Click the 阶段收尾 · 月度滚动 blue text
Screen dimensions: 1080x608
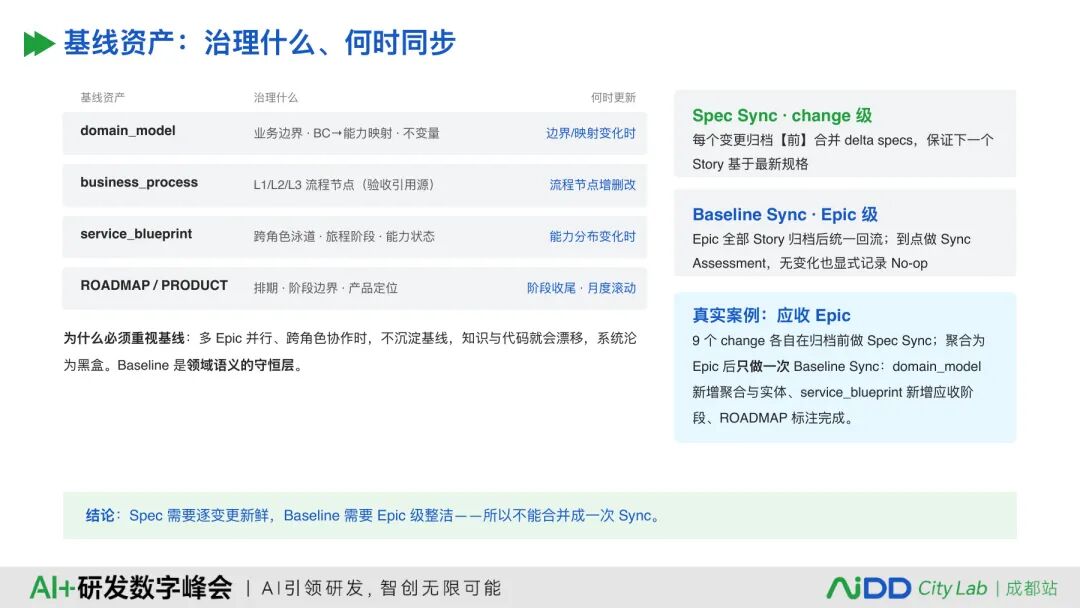581,288
